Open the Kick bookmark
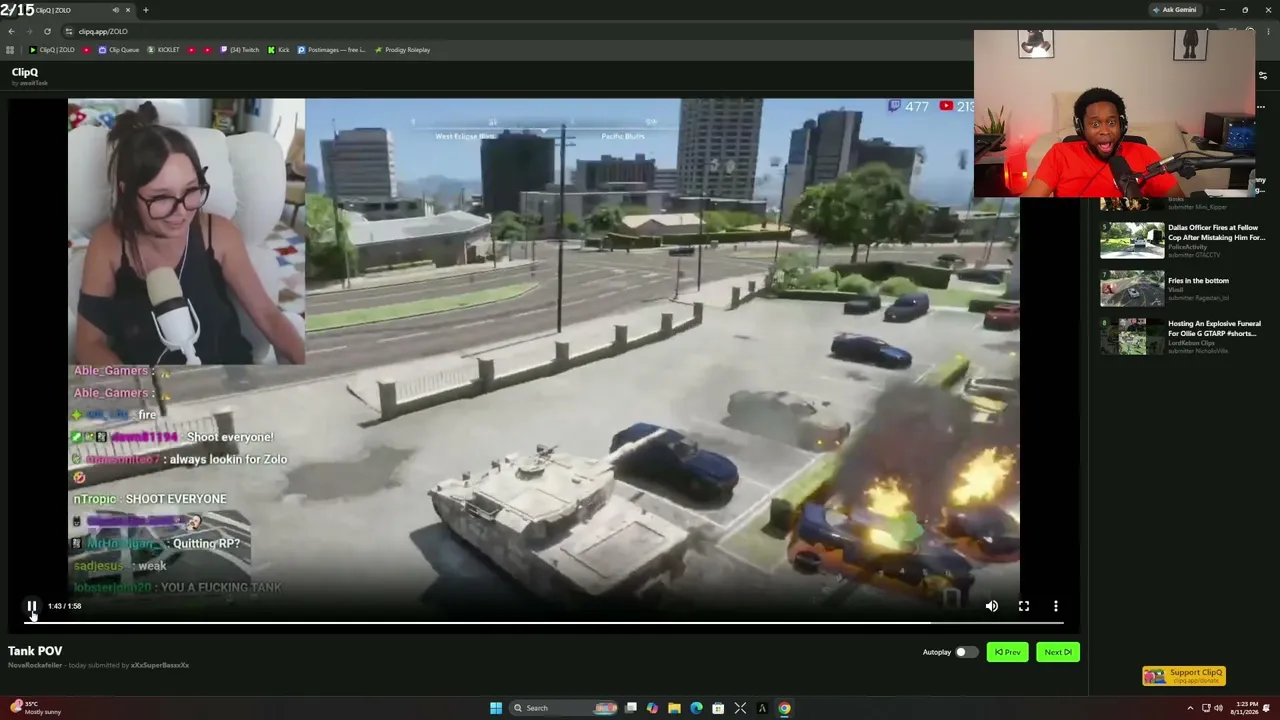 (278, 50)
